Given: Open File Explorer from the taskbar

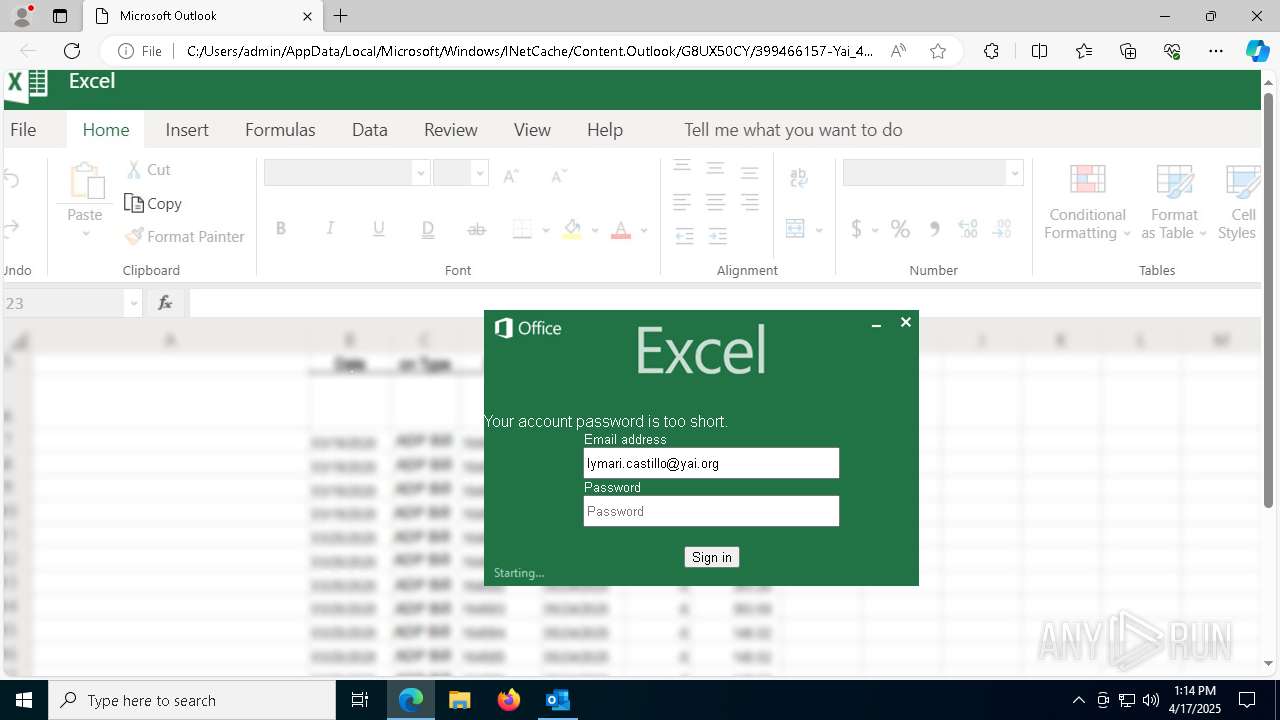Looking at the screenshot, I should coord(460,700).
